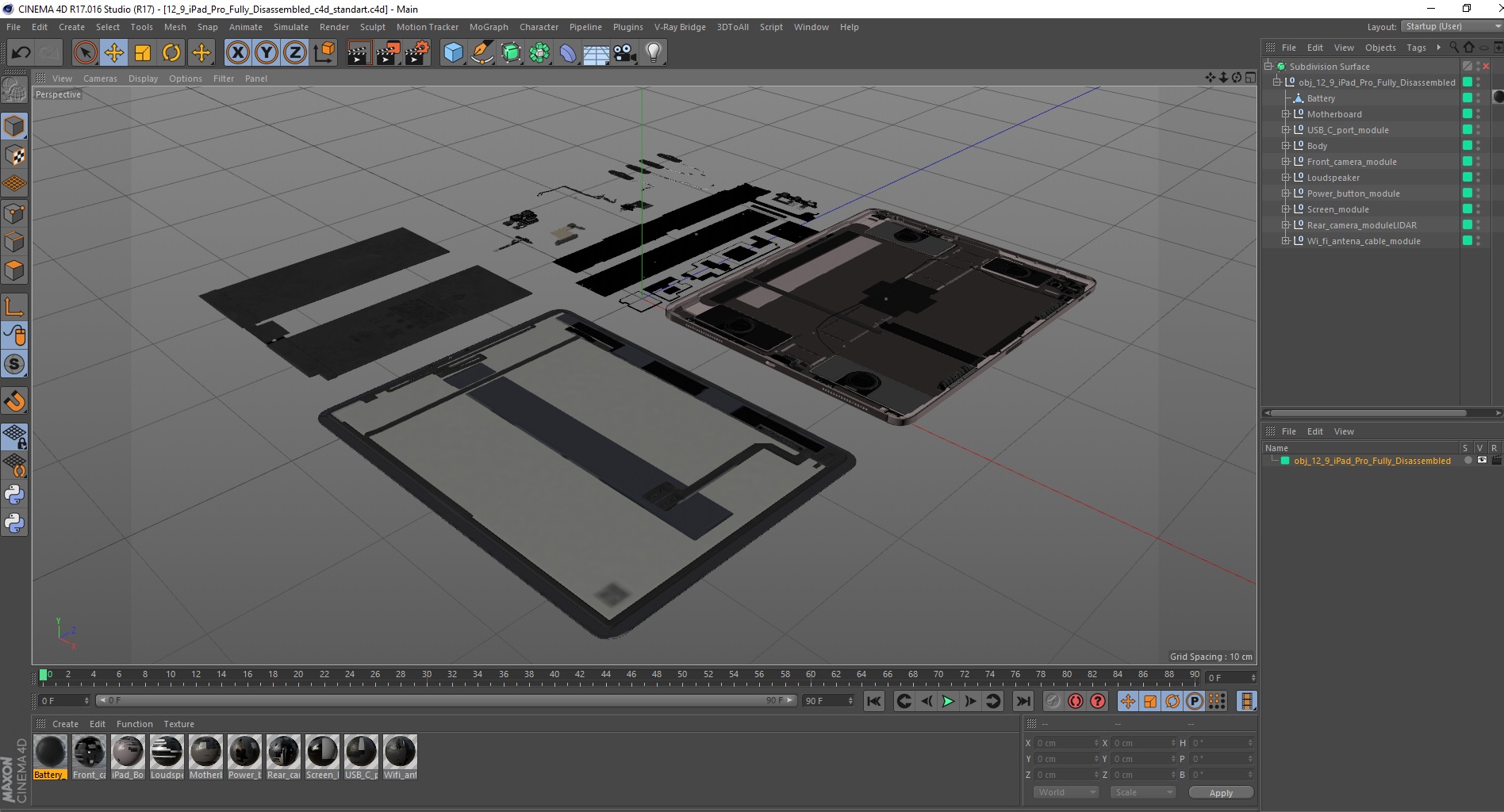Open the MoGraph menu
This screenshot has height=812, width=1504.
coord(489,27)
